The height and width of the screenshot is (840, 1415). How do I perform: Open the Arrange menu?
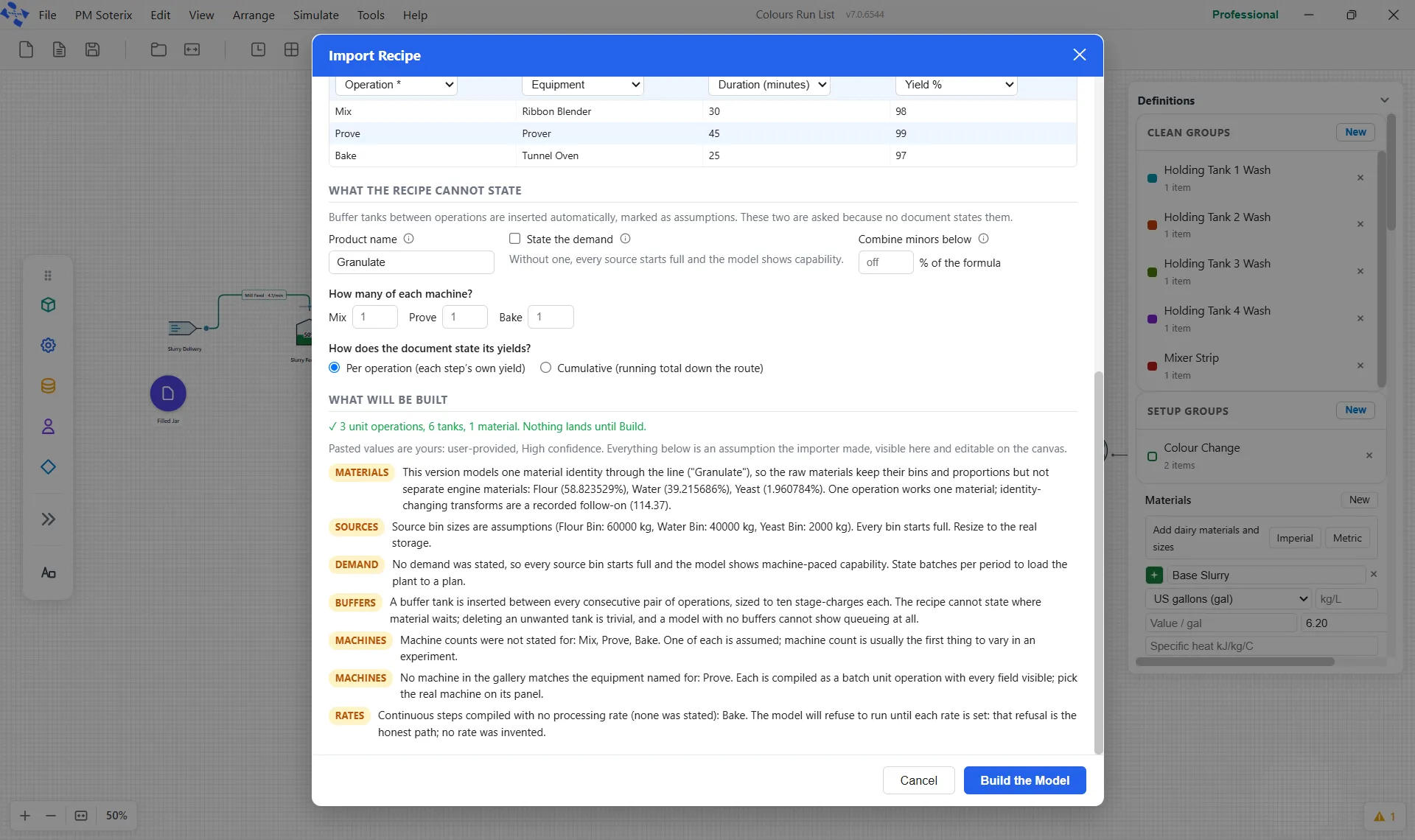point(254,15)
